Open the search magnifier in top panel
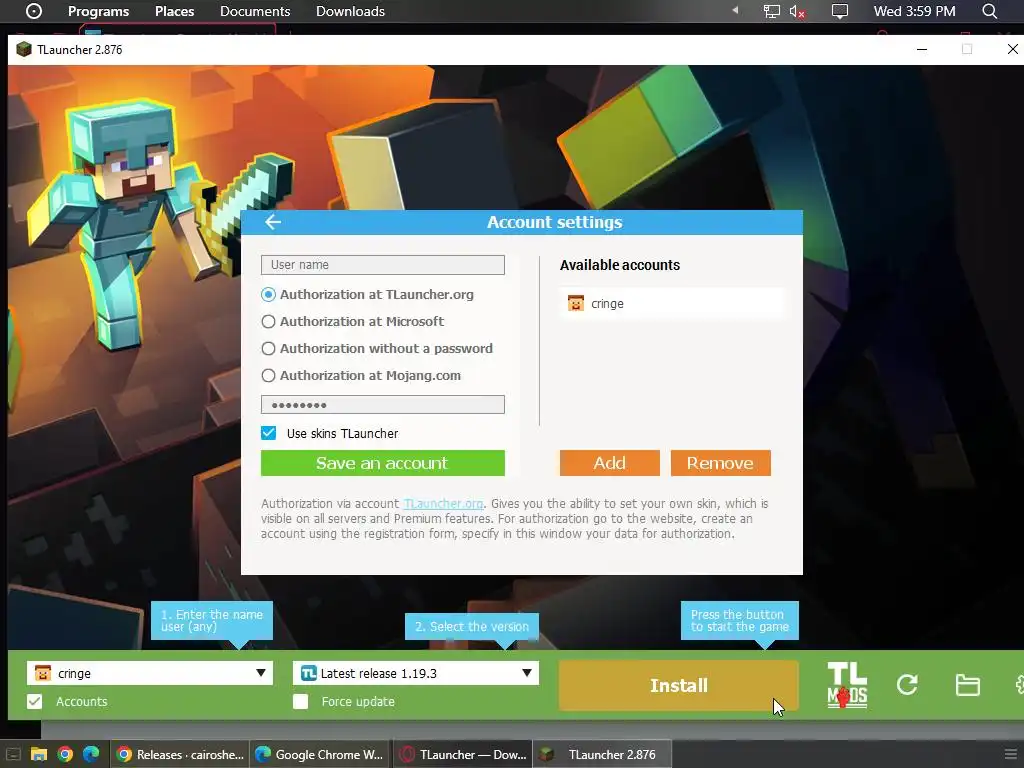The image size is (1024, 768). pos(989,11)
